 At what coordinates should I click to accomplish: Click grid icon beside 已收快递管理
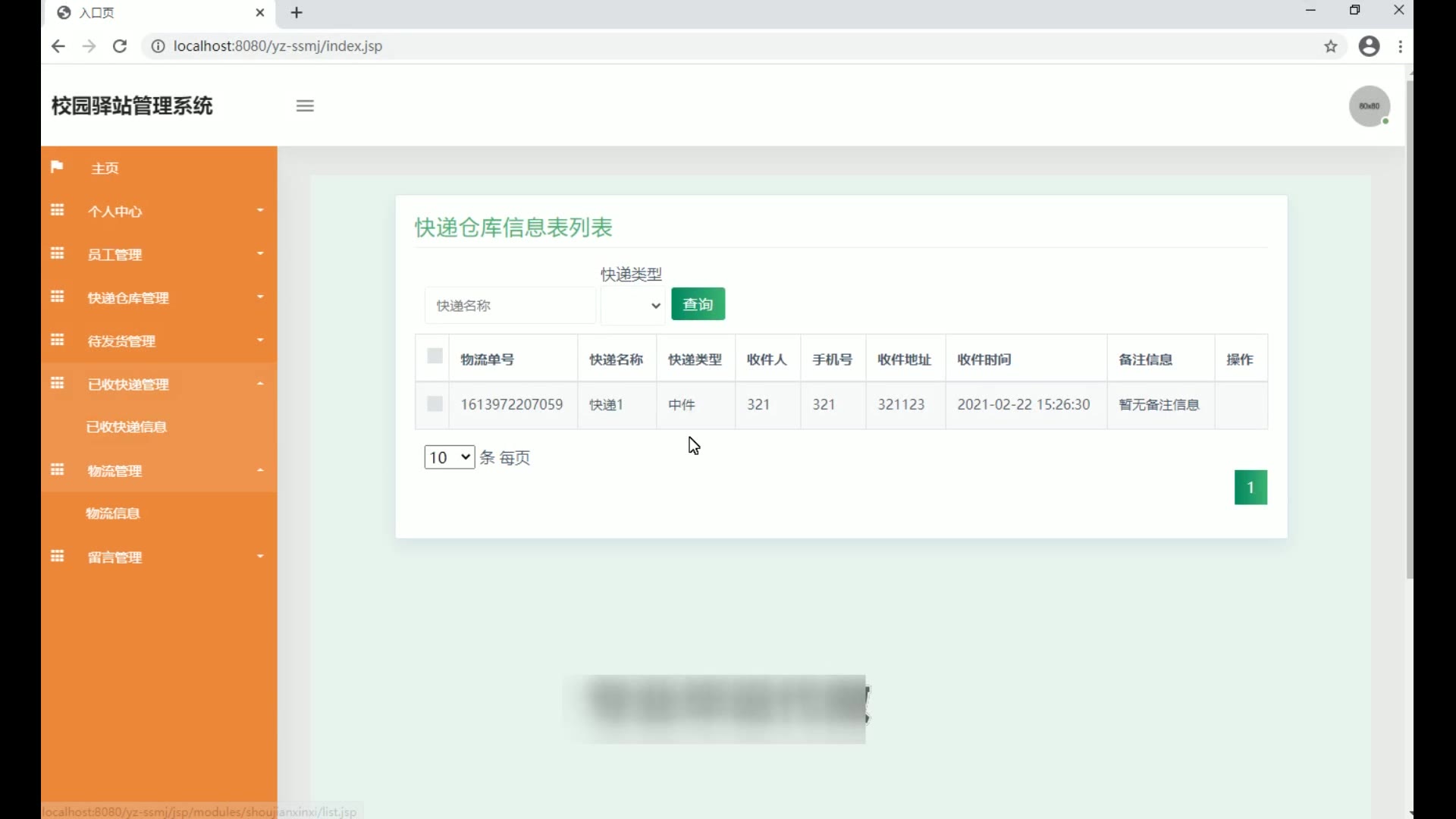pos(57,383)
